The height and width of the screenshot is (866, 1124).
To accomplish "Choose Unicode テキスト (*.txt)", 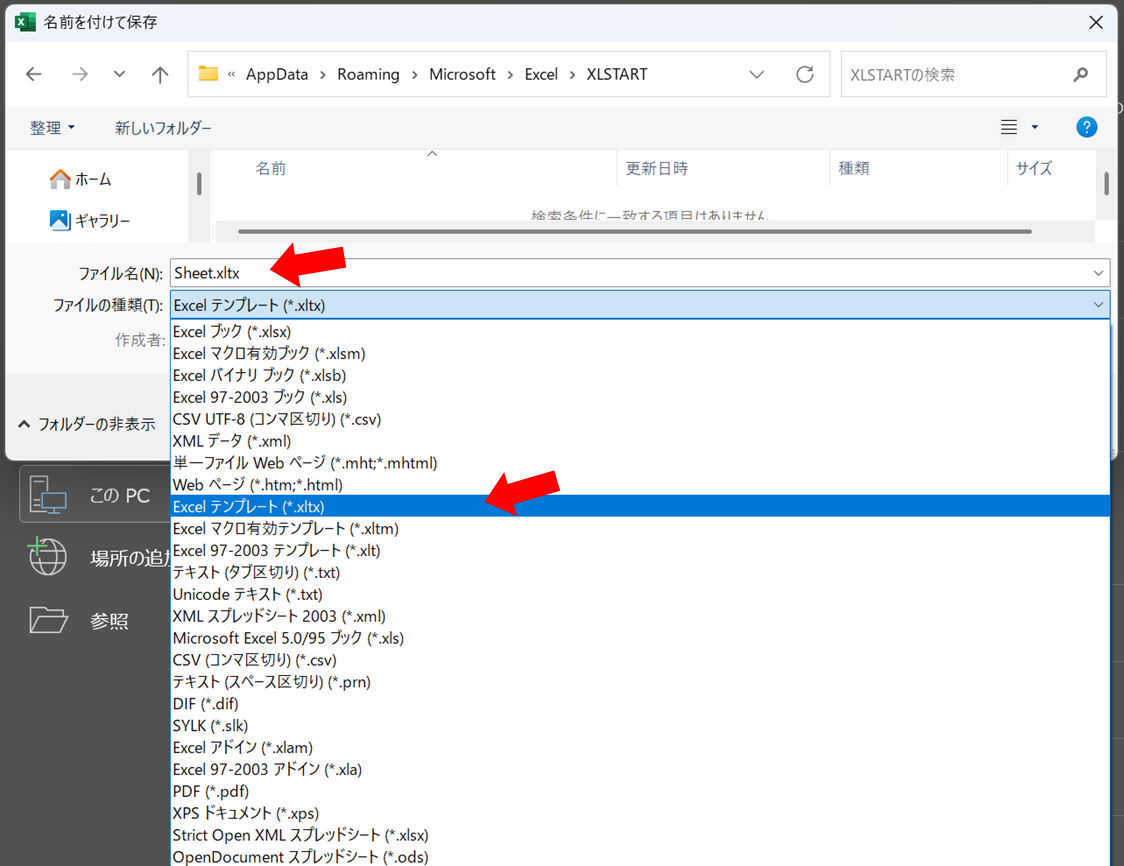I will pyautogui.click(x=639, y=594).
